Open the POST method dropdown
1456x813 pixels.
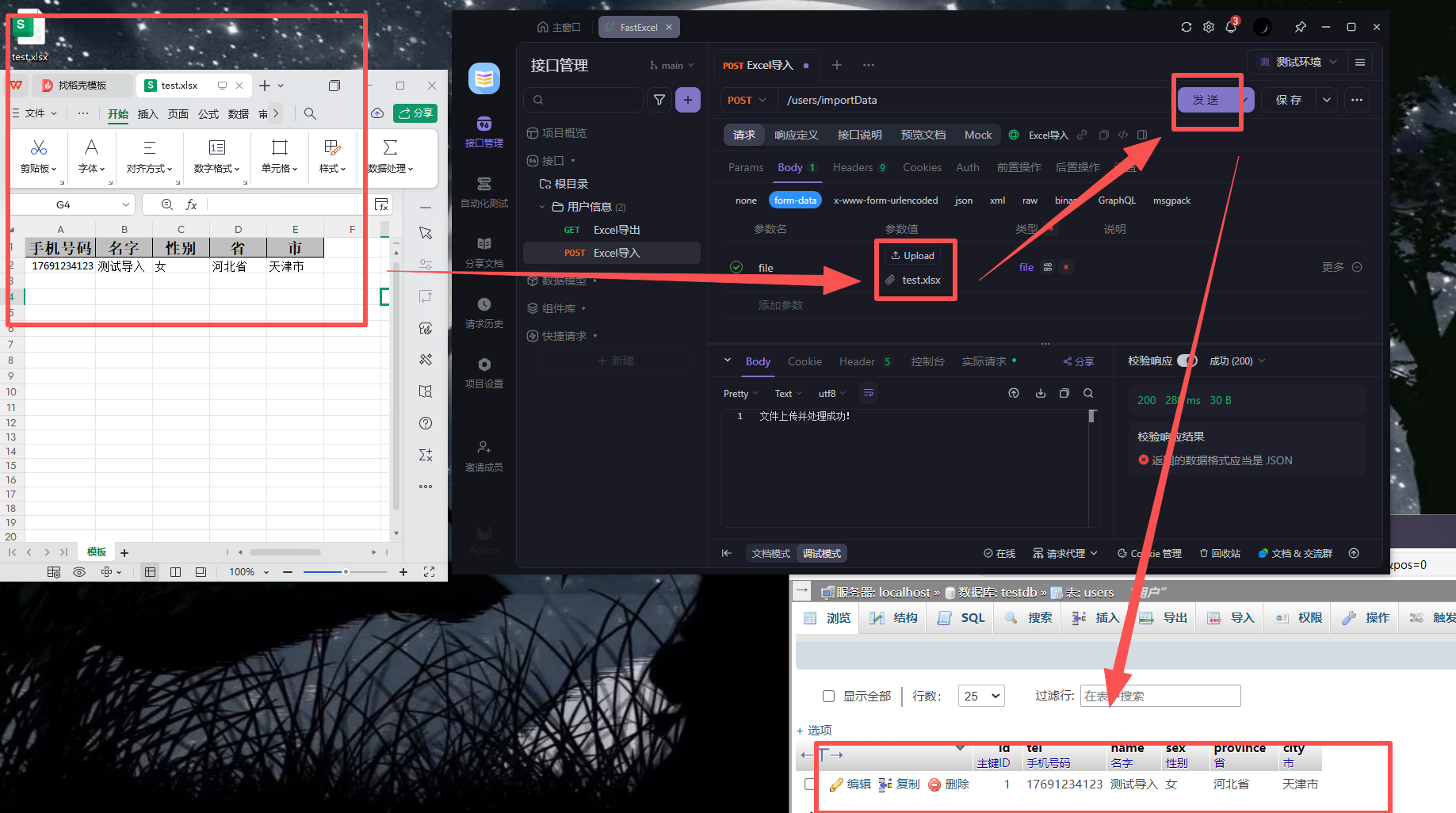tap(747, 100)
